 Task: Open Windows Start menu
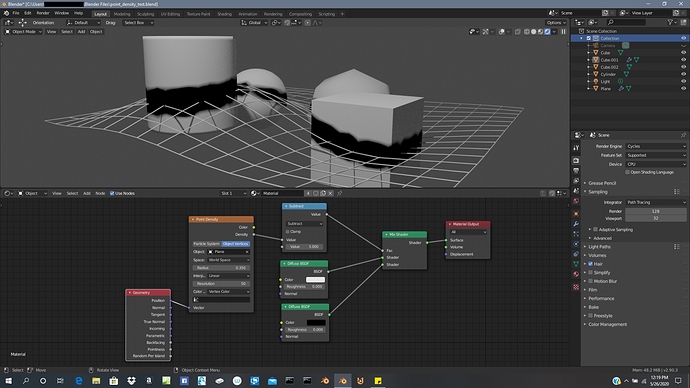(8, 381)
